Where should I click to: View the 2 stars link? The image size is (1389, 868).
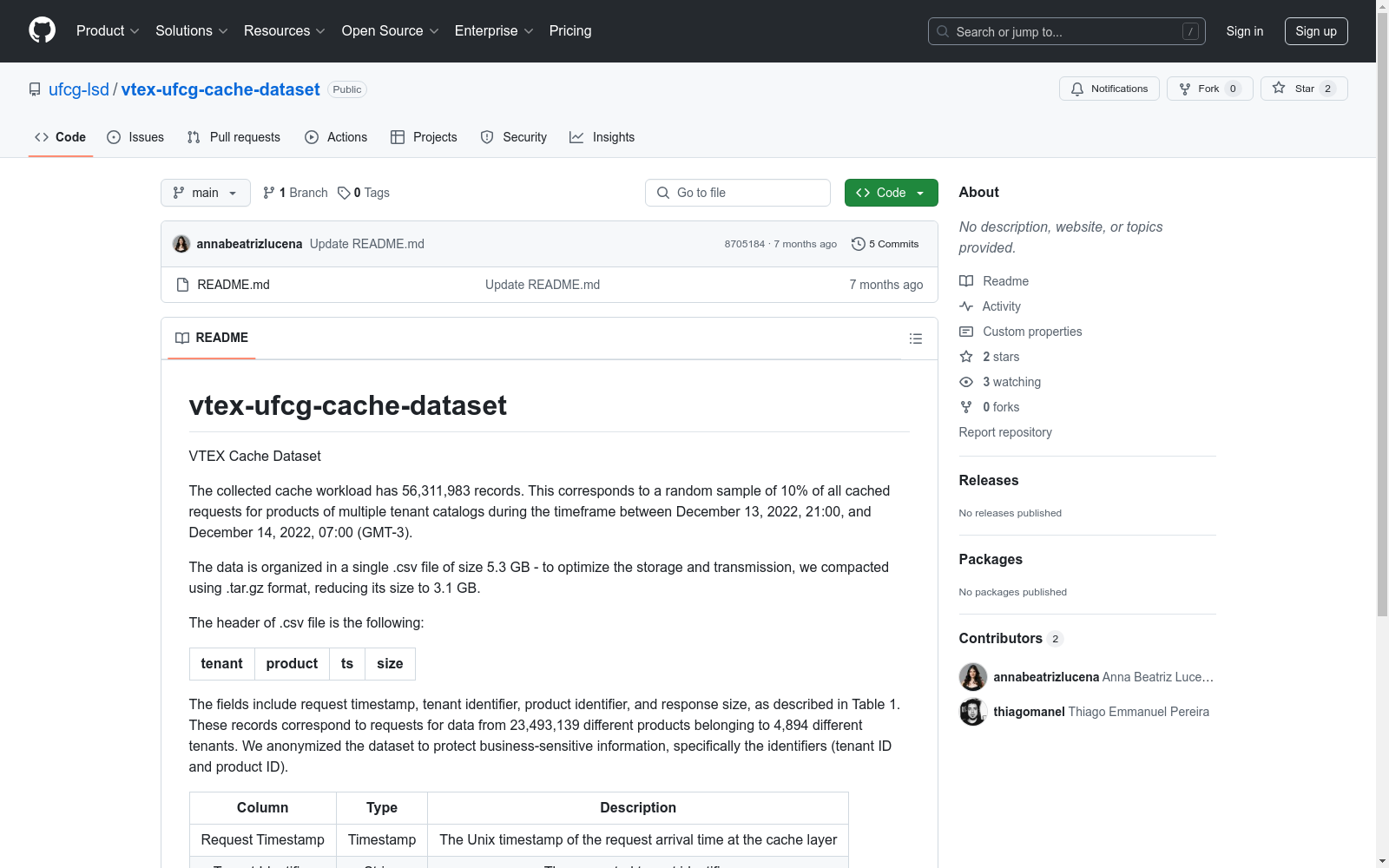(x=990, y=357)
